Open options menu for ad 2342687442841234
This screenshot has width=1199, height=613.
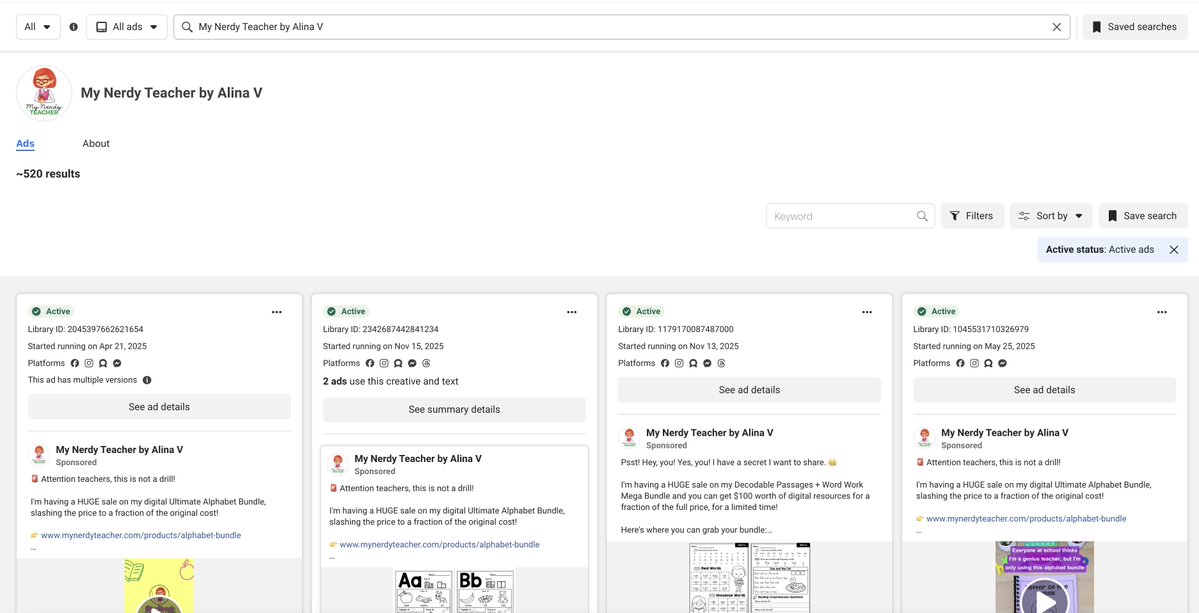point(571,312)
